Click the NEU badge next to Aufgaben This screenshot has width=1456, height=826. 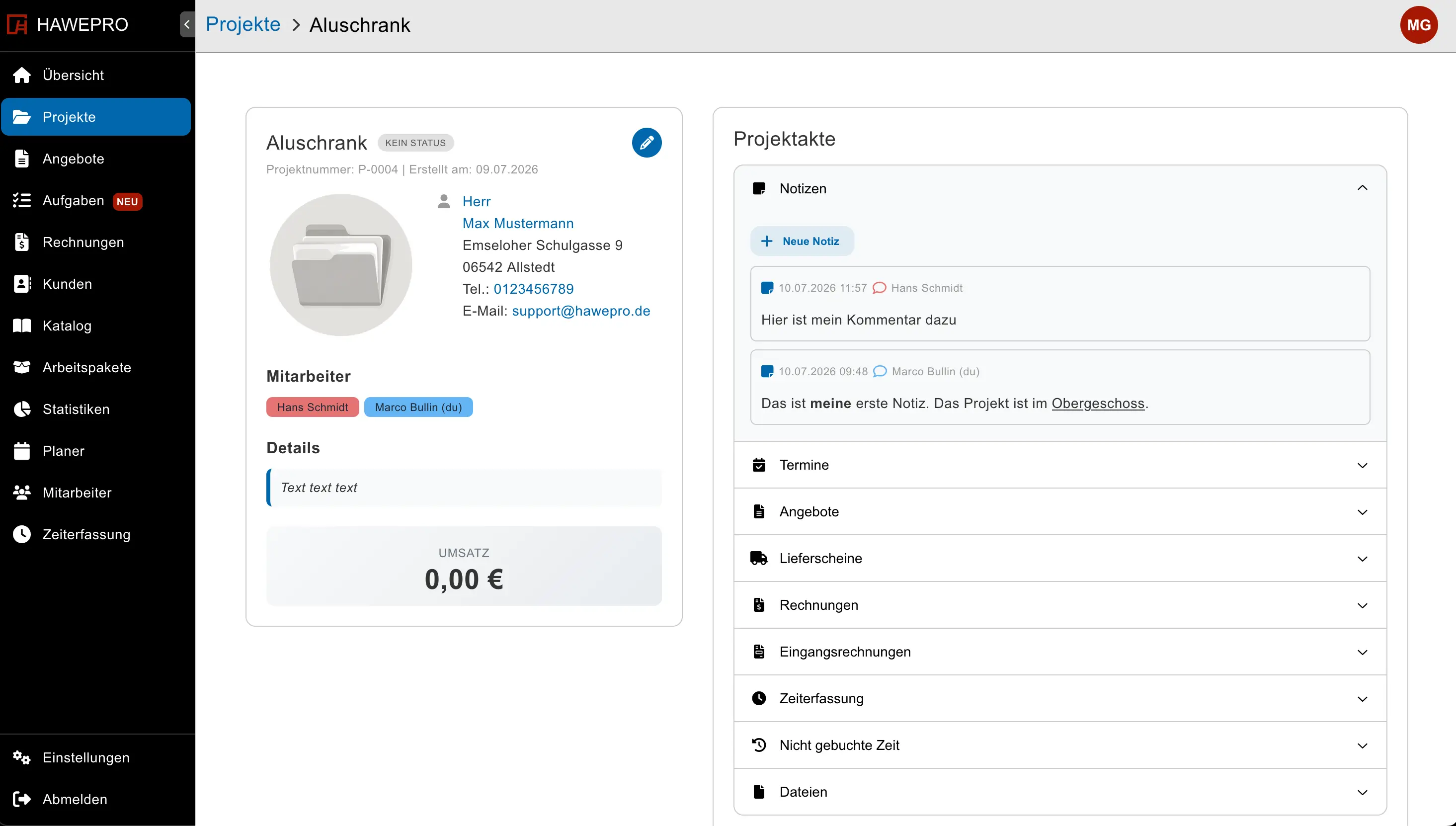[127, 201]
